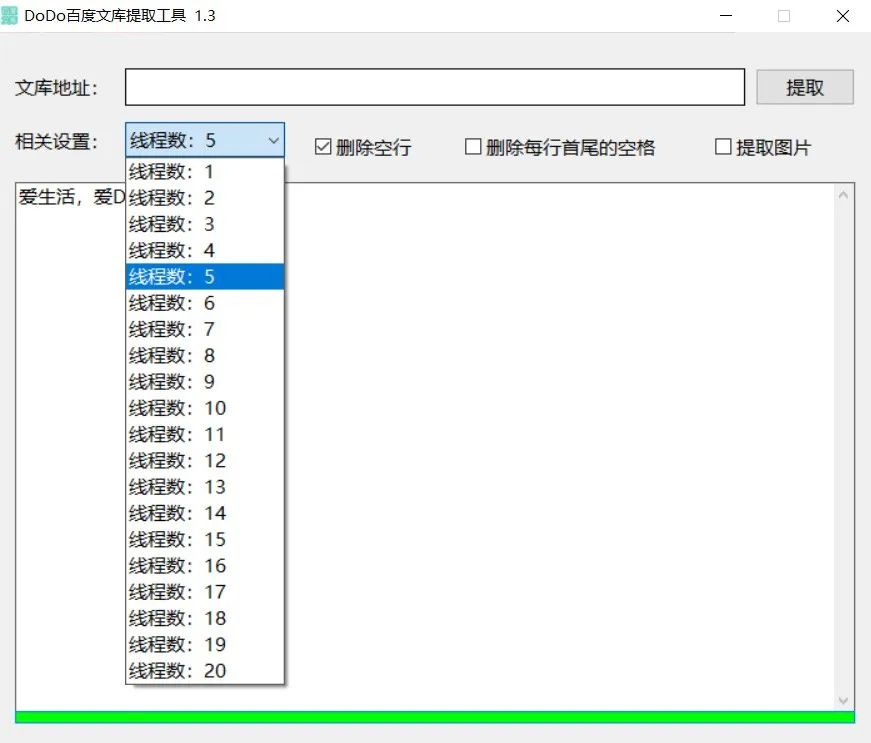Click the text area scroll down arrow

click(x=843, y=701)
